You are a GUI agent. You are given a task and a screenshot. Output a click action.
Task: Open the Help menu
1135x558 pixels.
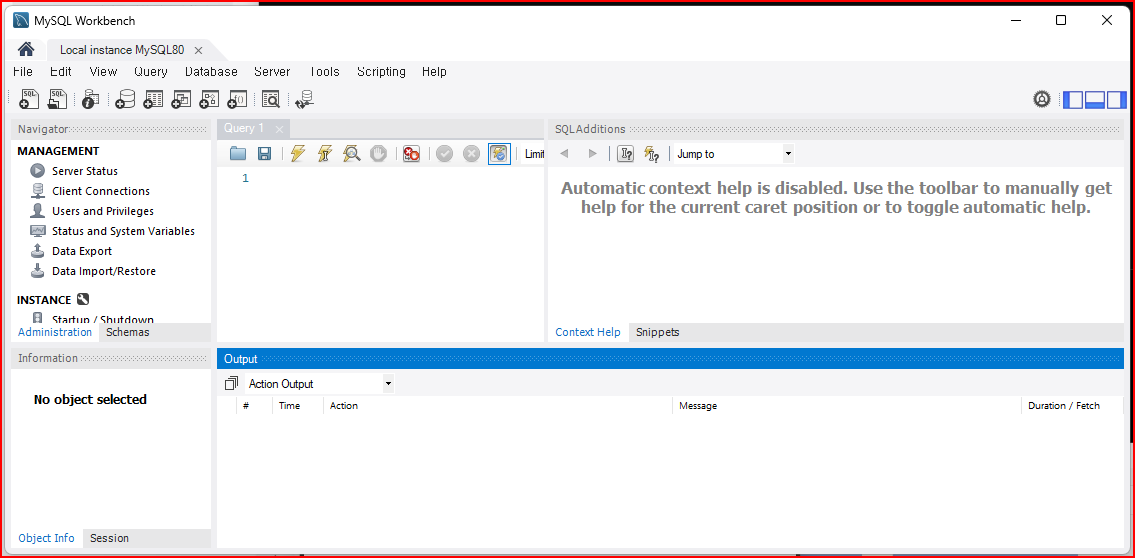click(434, 72)
